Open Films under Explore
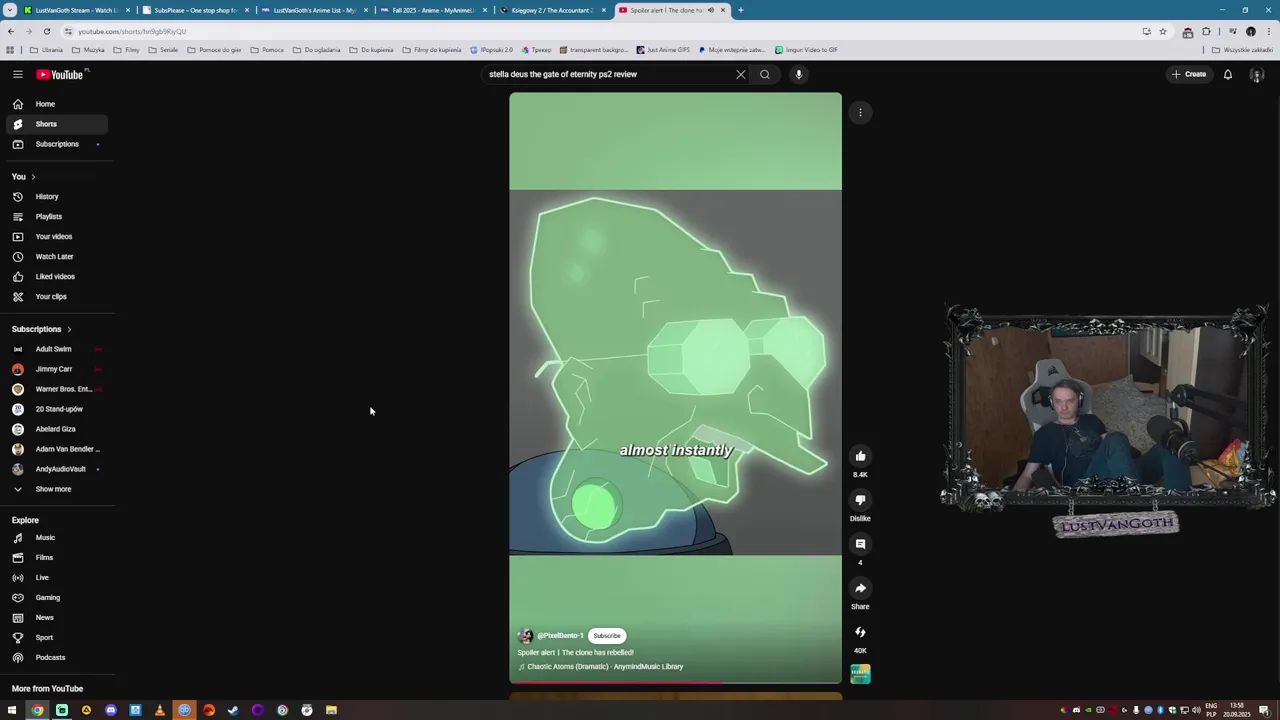 pos(56,558)
